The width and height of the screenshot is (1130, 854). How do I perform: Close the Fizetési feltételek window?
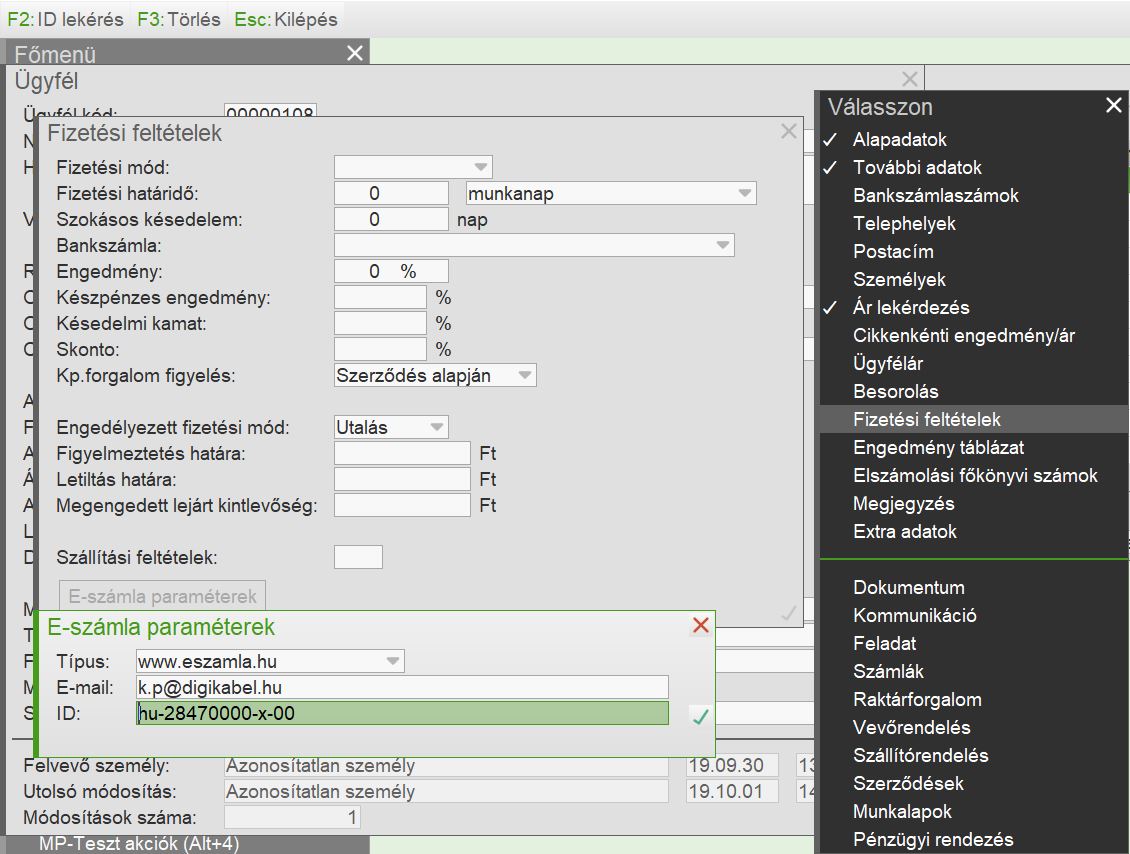(x=788, y=131)
